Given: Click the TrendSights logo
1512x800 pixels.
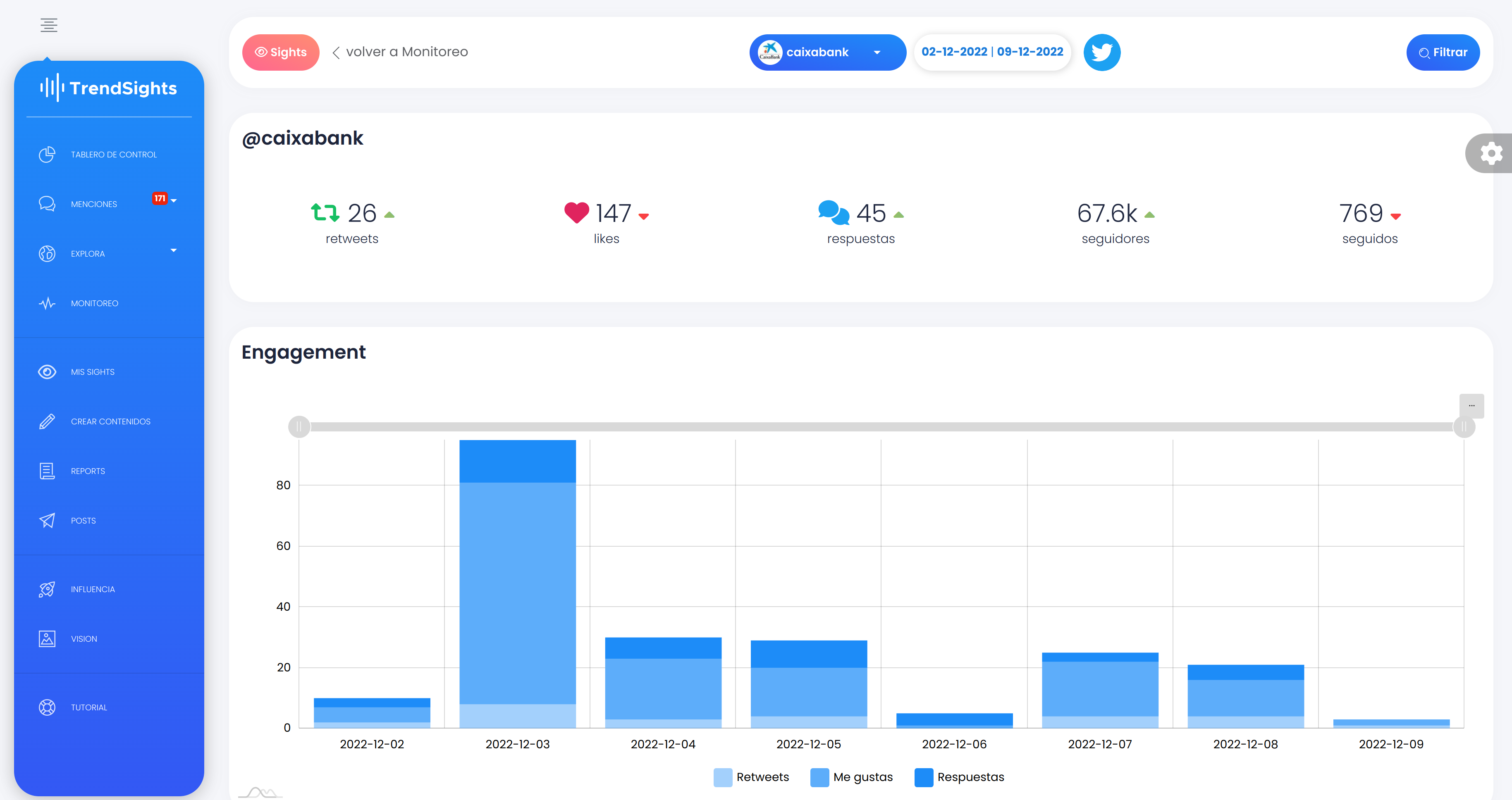Looking at the screenshot, I should (109, 88).
